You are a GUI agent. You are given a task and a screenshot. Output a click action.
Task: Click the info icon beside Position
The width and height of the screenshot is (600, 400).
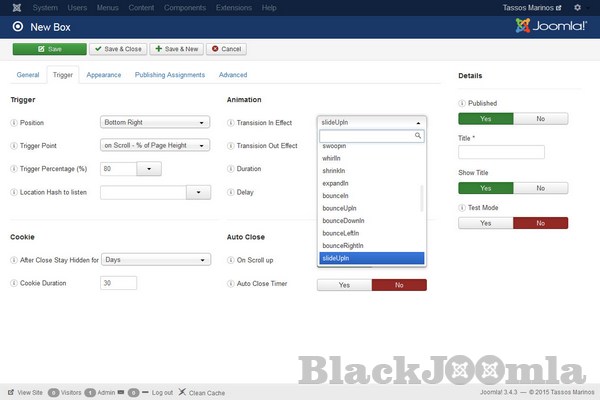point(14,123)
